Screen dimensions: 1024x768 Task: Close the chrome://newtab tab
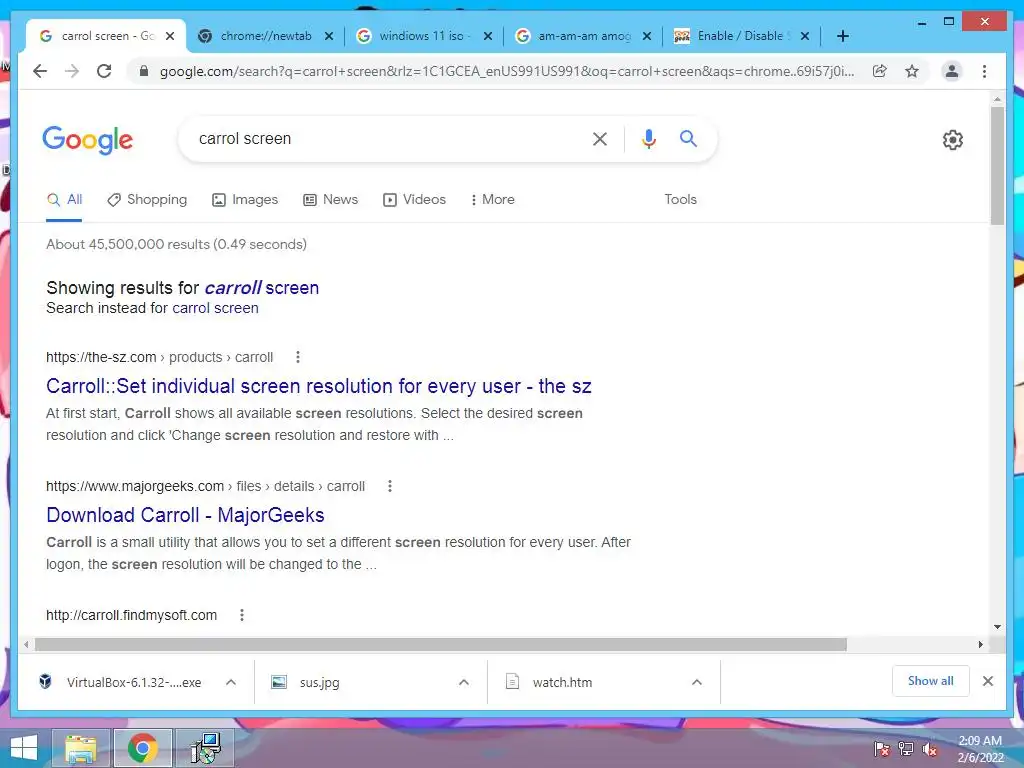tap(329, 36)
